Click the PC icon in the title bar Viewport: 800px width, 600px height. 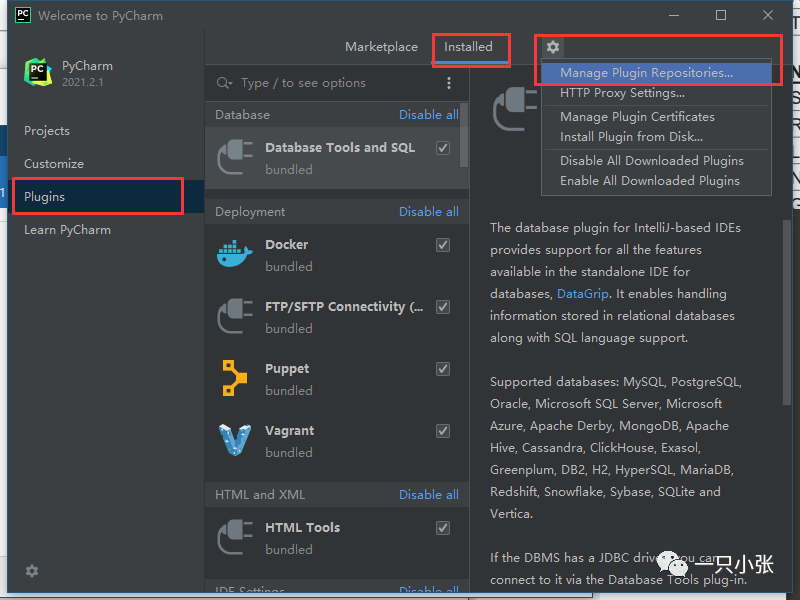click(23, 15)
